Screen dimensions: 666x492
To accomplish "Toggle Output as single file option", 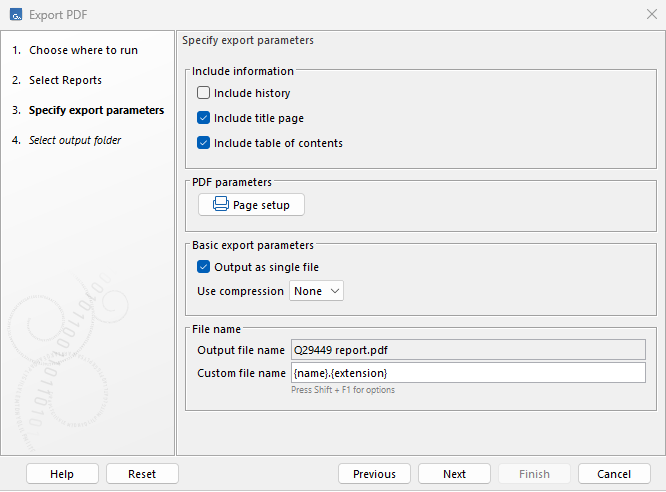I will coord(204,267).
